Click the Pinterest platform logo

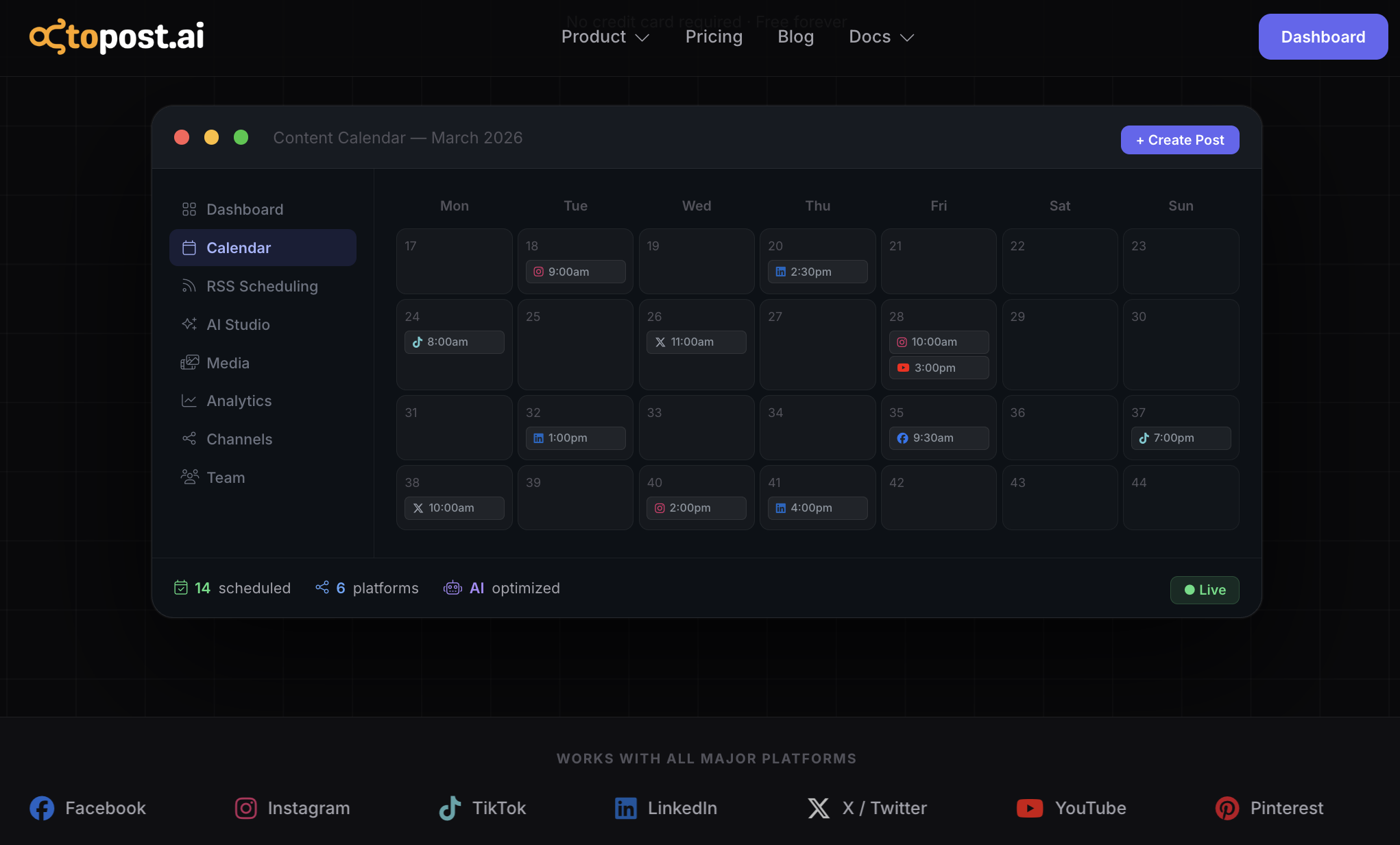coord(1227,808)
